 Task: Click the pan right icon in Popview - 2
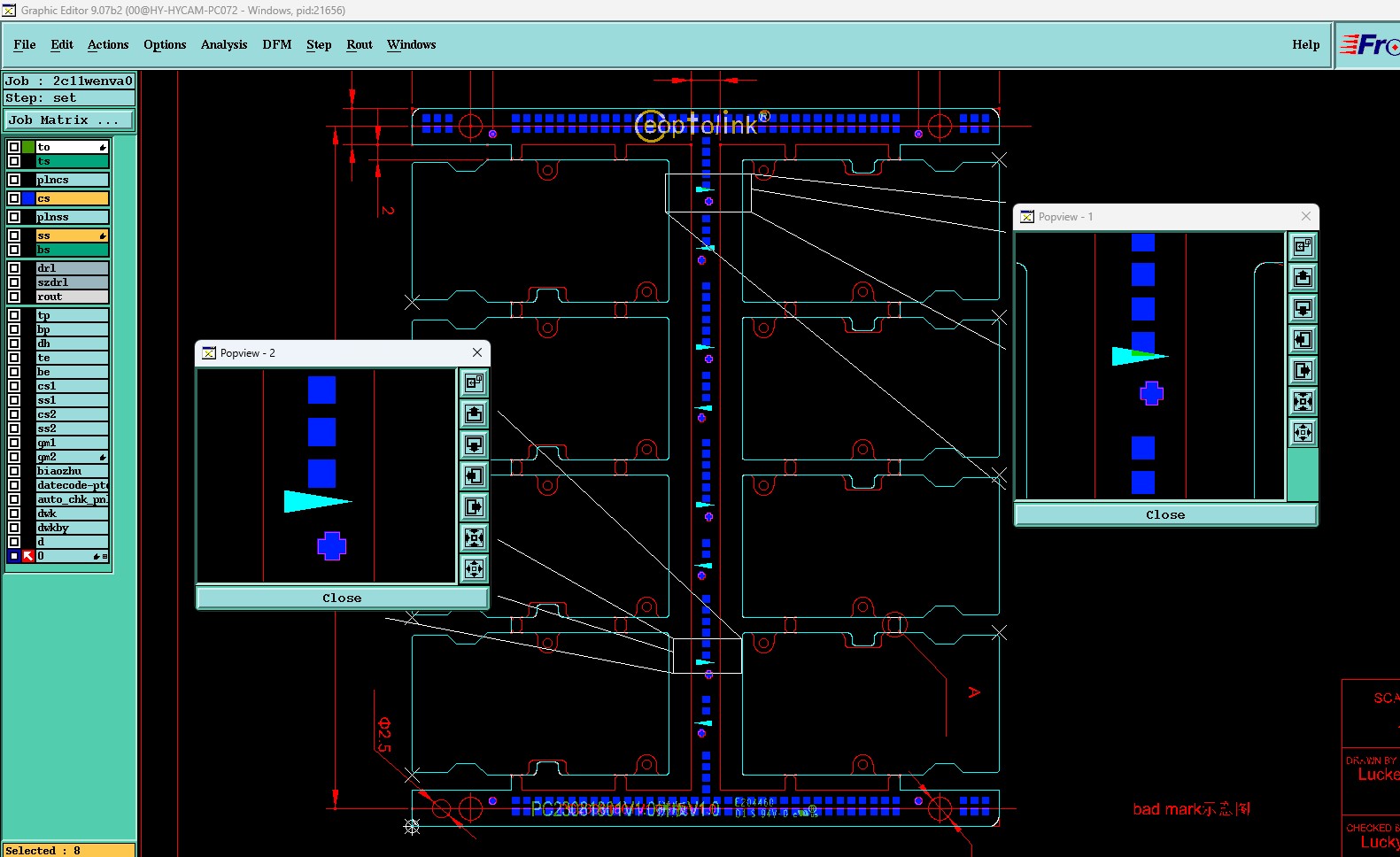(475, 507)
